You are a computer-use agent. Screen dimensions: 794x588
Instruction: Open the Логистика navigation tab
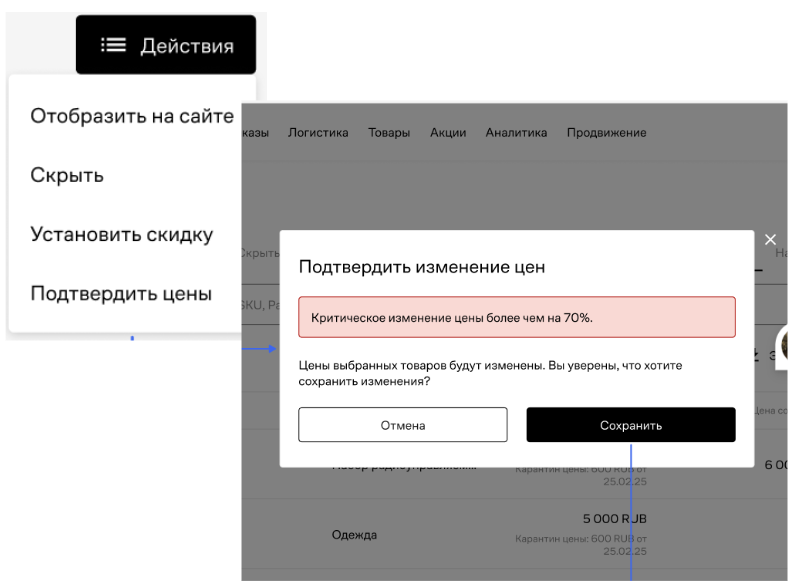[317, 133]
